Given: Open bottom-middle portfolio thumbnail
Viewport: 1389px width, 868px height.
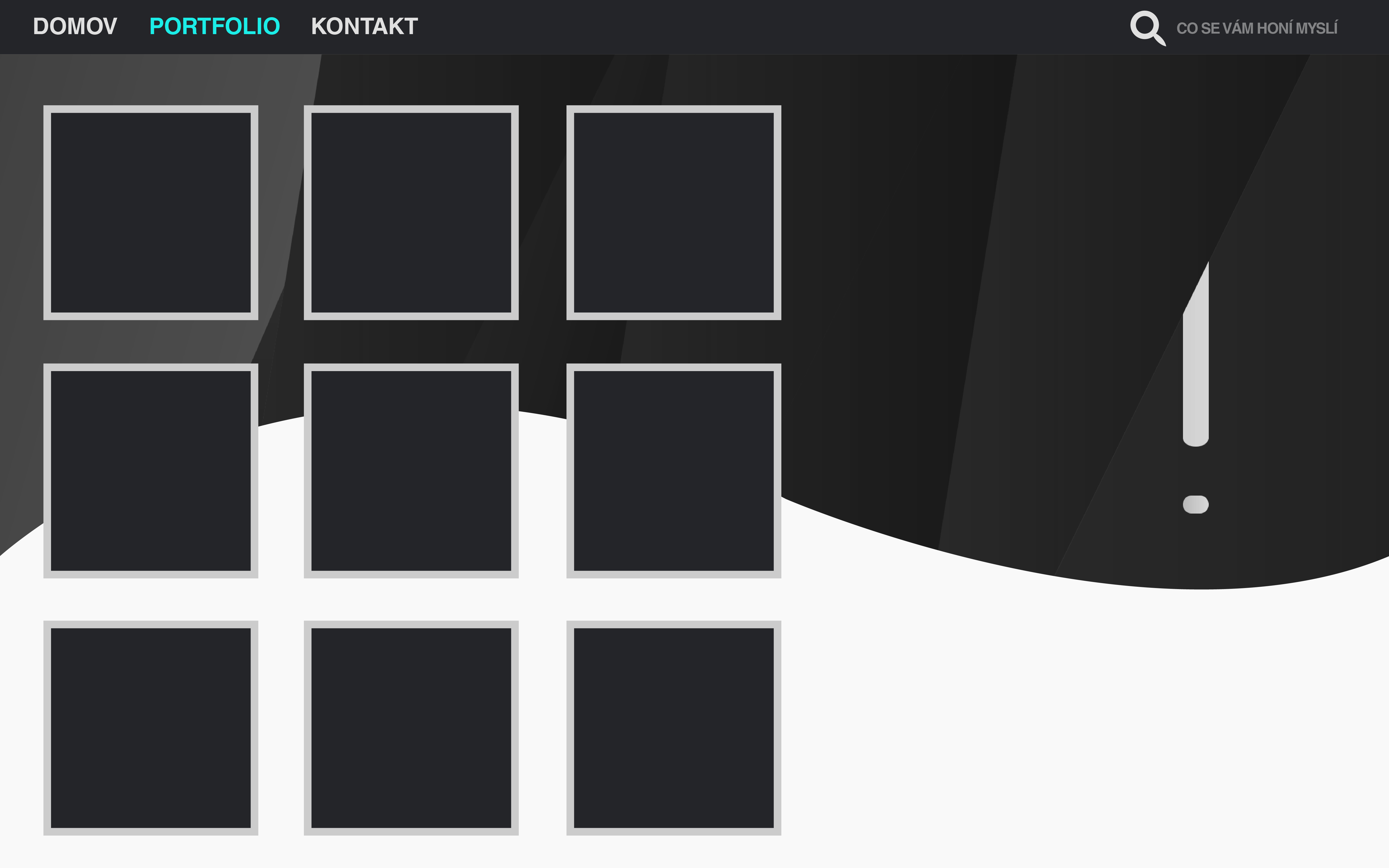Looking at the screenshot, I should pos(411,728).
